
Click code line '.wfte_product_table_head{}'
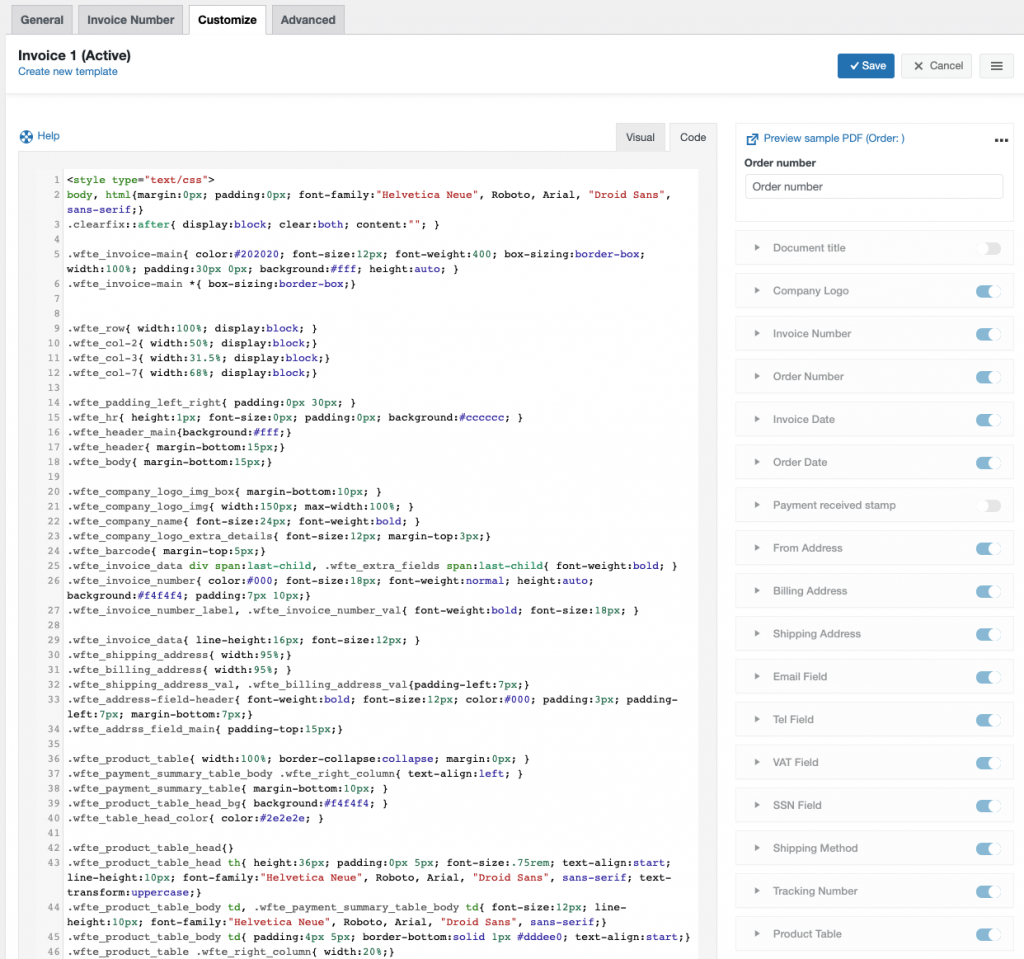pos(150,848)
